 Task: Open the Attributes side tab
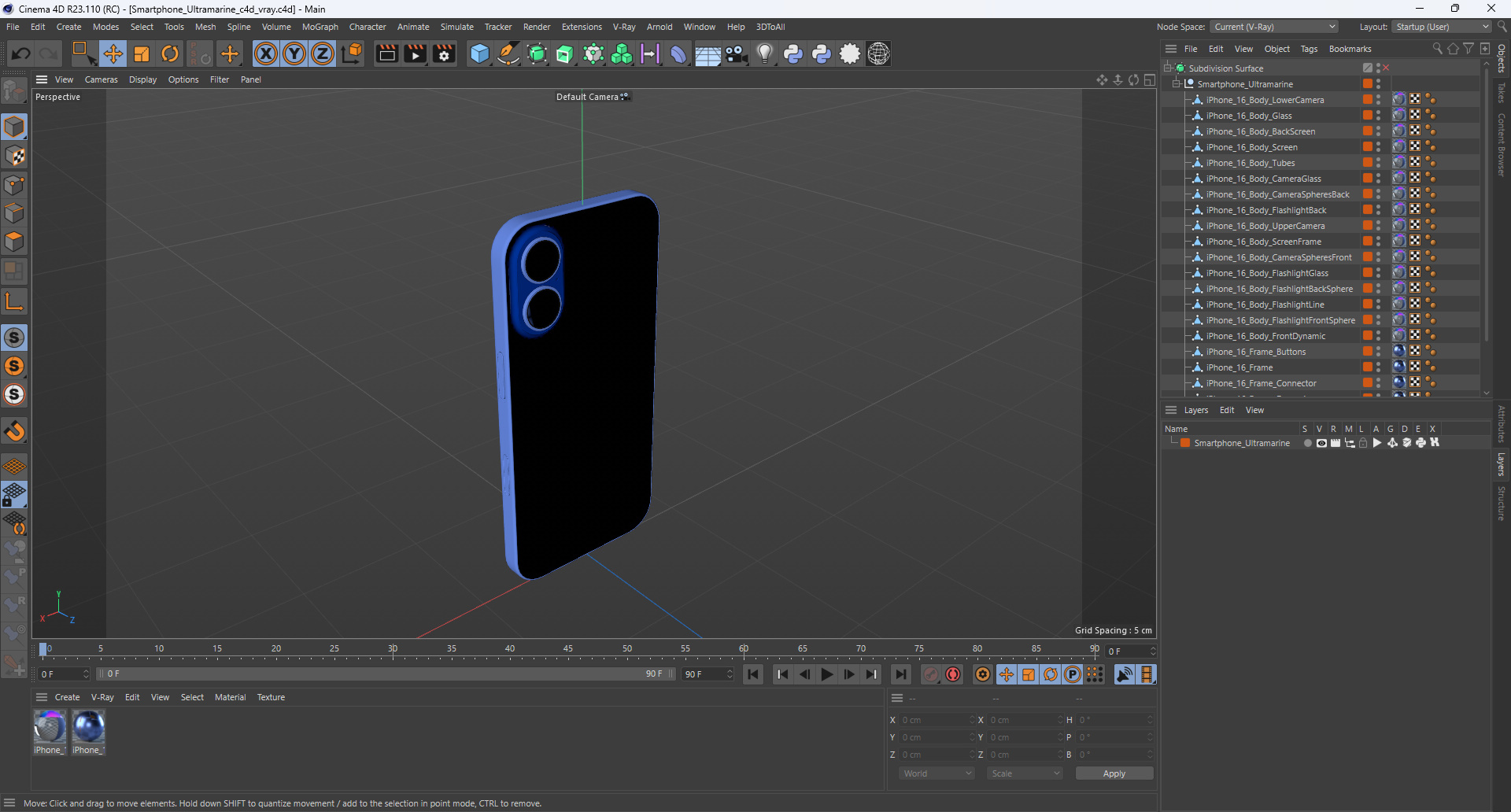[x=1502, y=424]
